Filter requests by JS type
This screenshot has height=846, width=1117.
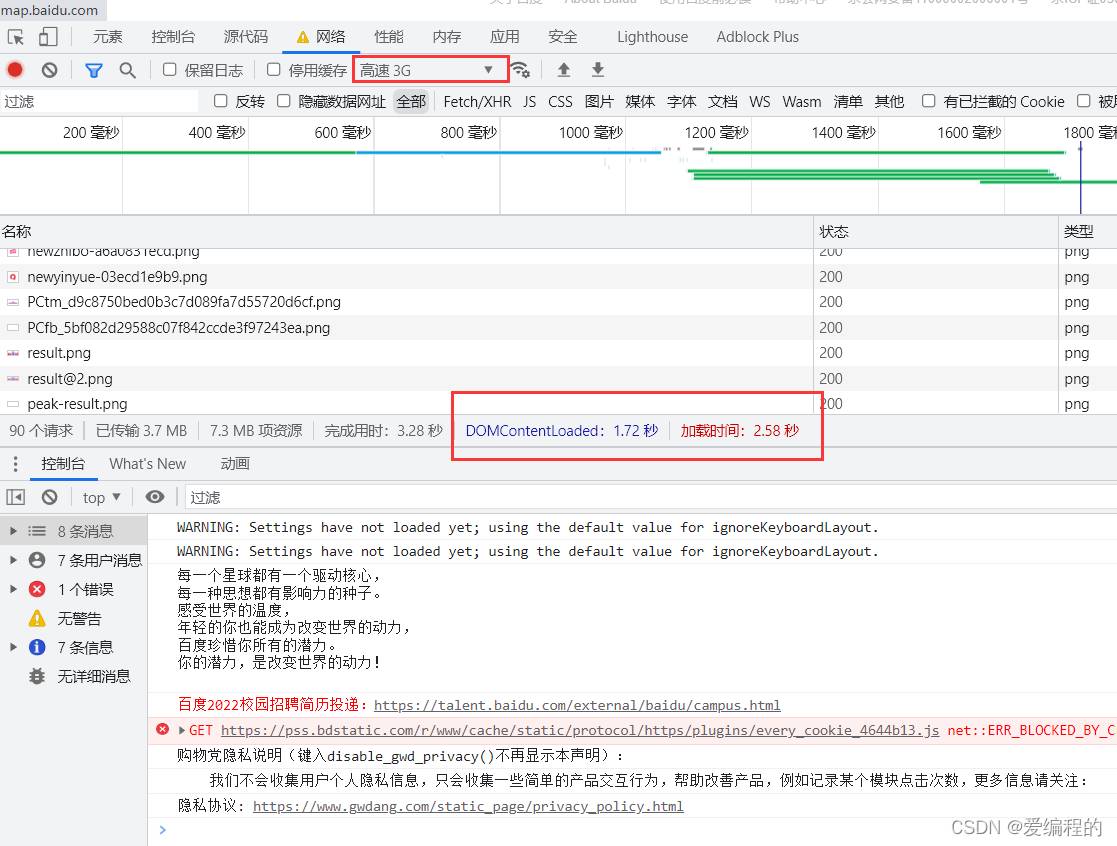tap(529, 102)
